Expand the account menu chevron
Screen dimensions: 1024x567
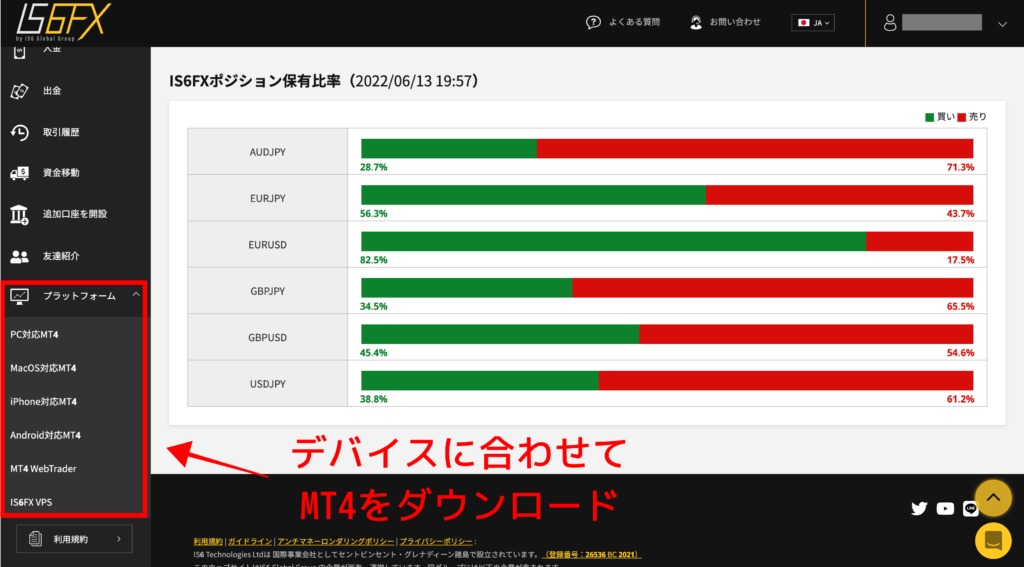click(x=1003, y=24)
